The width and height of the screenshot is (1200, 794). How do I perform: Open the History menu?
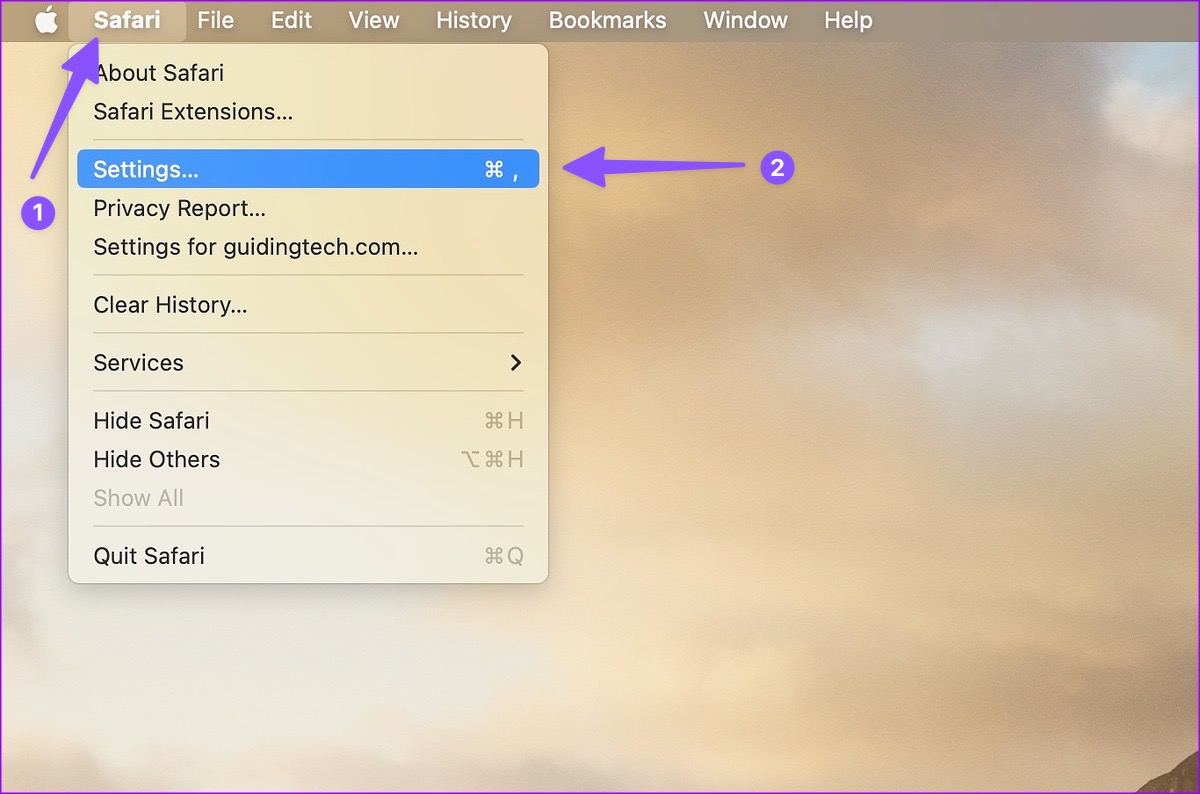pos(473,20)
